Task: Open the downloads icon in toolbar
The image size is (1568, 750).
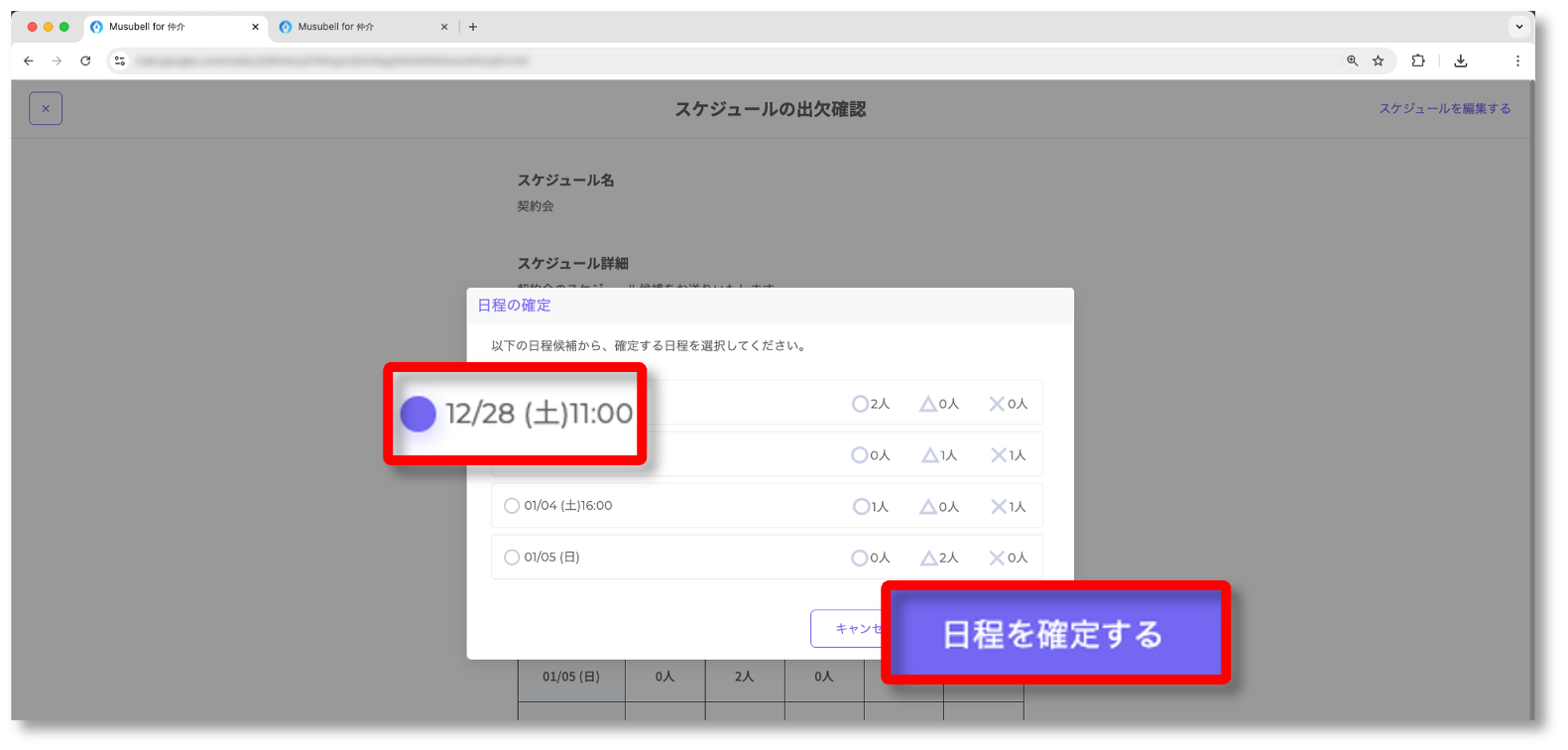Action: (1460, 61)
